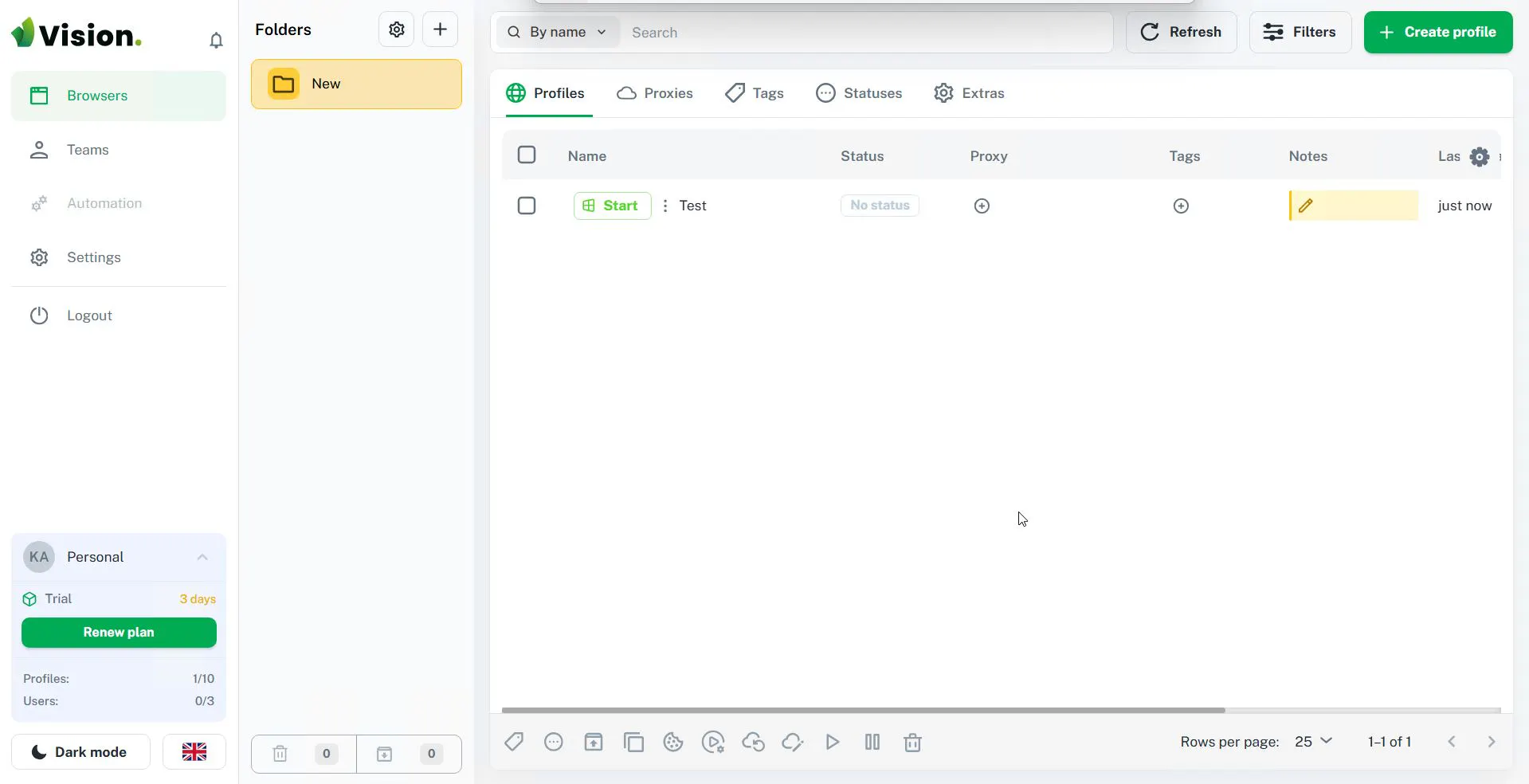The height and width of the screenshot is (784, 1529).
Task: Check the Test profile row checkbox
Action: tap(527, 206)
